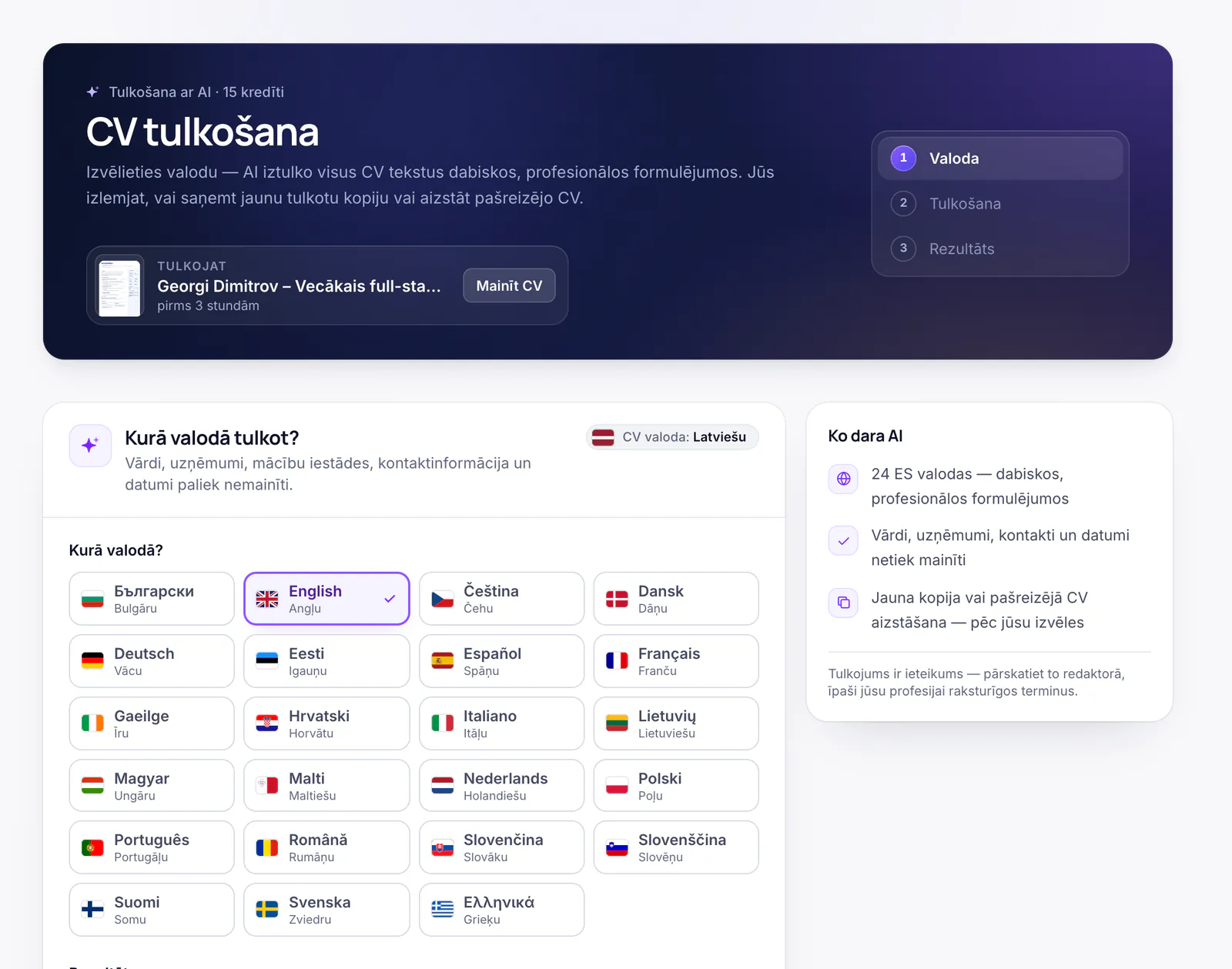
Task: Click the Mainīt CV button
Action: (509, 286)
